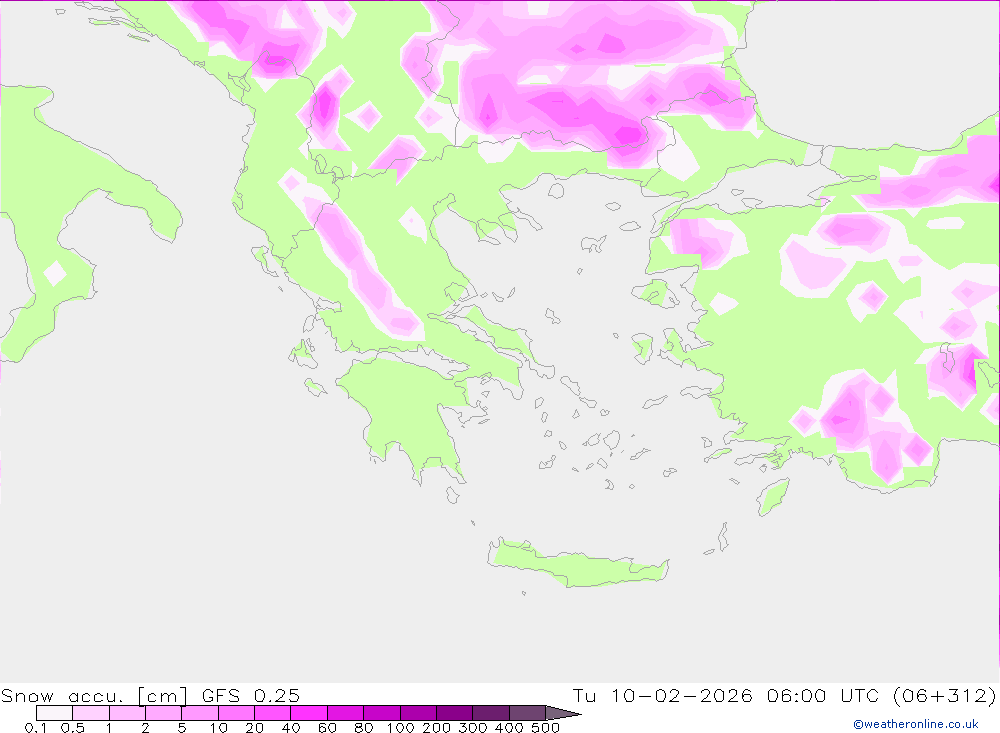Click the island of Rhodes on map

772,497
